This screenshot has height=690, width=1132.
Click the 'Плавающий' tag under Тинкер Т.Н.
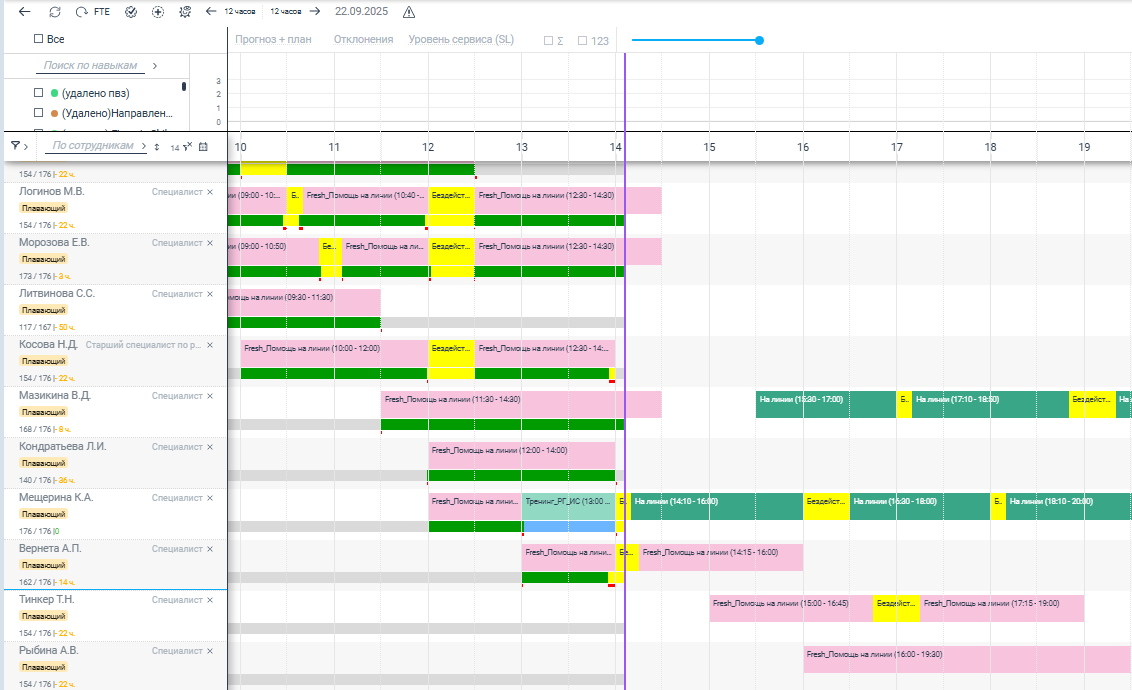coord(43,616)
